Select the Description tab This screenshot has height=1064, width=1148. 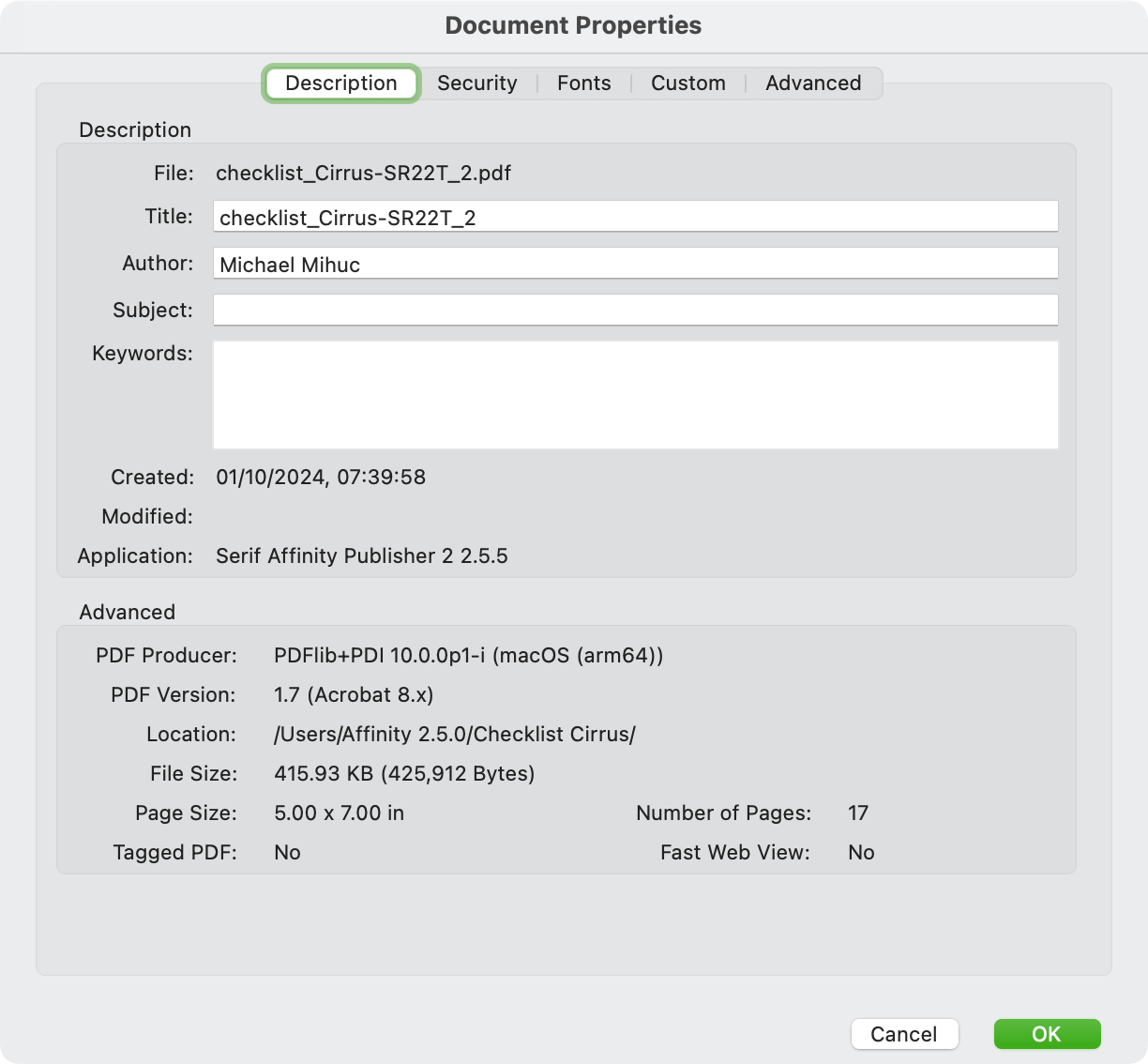coord(340,83)
